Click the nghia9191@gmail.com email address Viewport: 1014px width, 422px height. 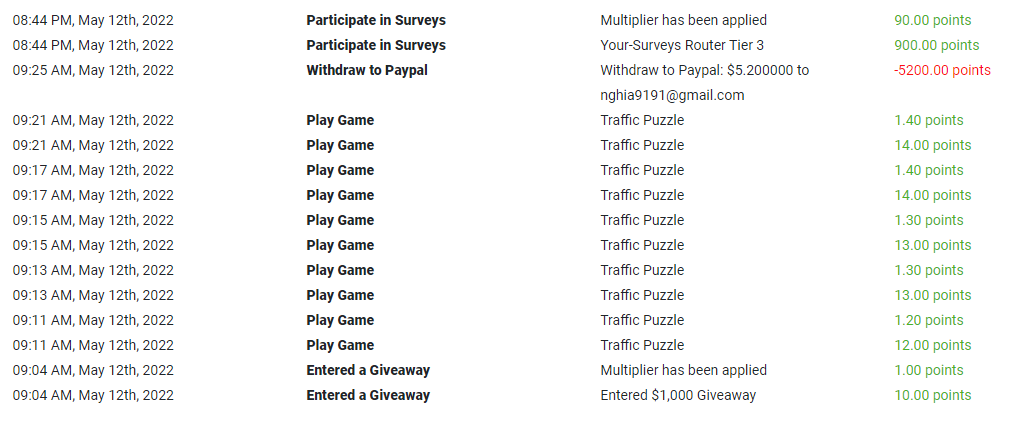[672, 95]
